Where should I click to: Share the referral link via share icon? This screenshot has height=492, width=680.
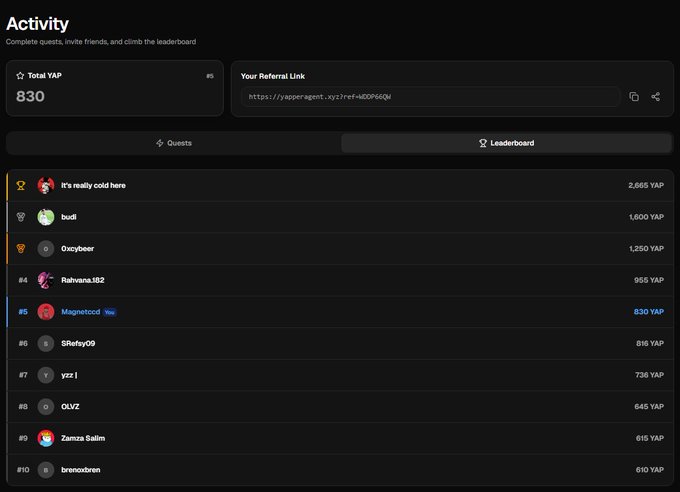click(x=656, y=96)
